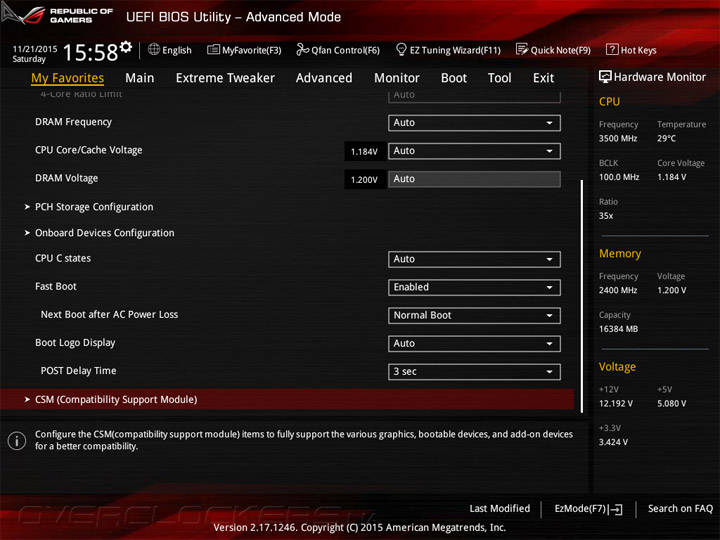Click the 1.184V voltage readout
Image resolution: width=720 pixels, height=540 pixels.
(x=365, y=152)
